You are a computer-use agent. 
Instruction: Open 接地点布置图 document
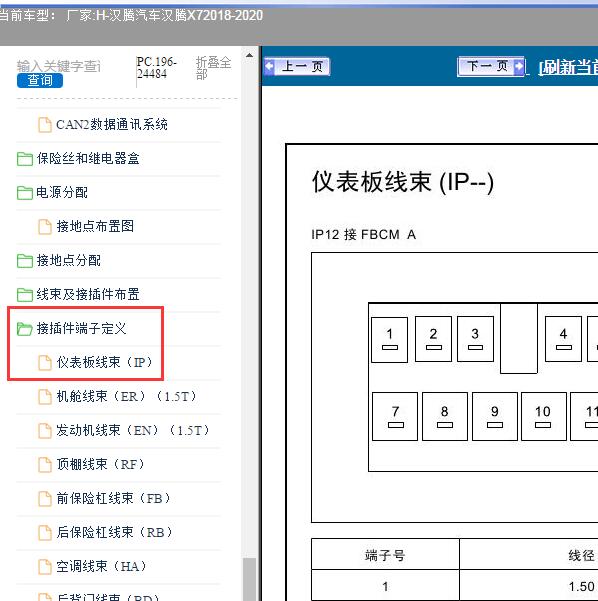click(x=95, y=226)
